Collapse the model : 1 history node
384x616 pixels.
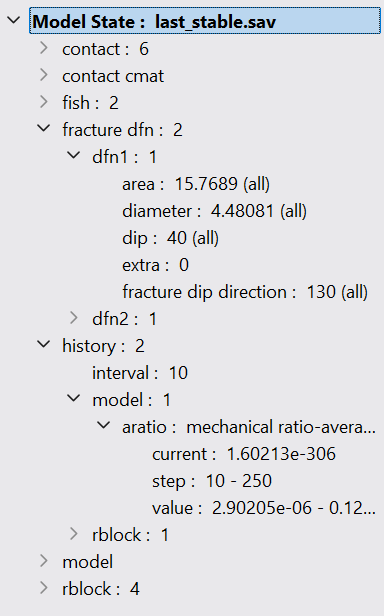pos(73,398)
